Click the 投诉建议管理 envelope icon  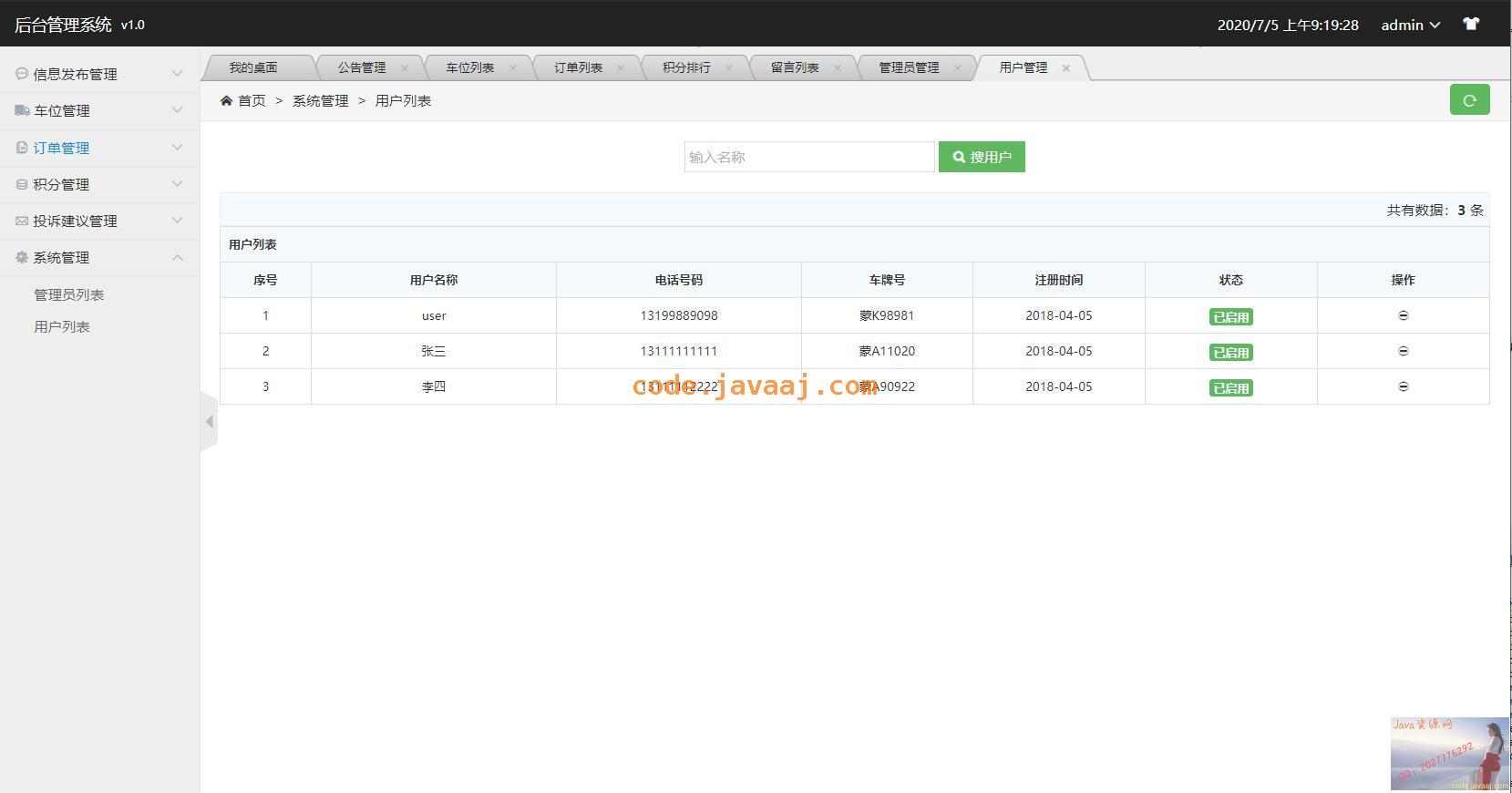pos(22,221)
